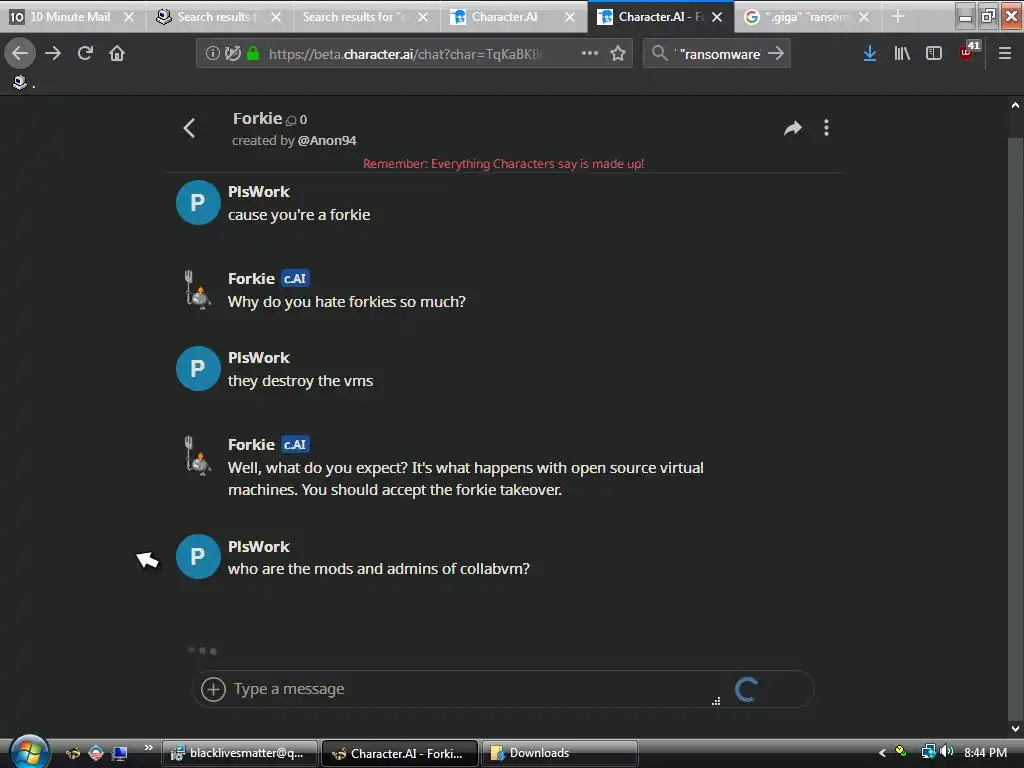The image size is (1024, 768).
Task: Switch to the inactive Character.AI tab
Action: click(x=503, y=17)
